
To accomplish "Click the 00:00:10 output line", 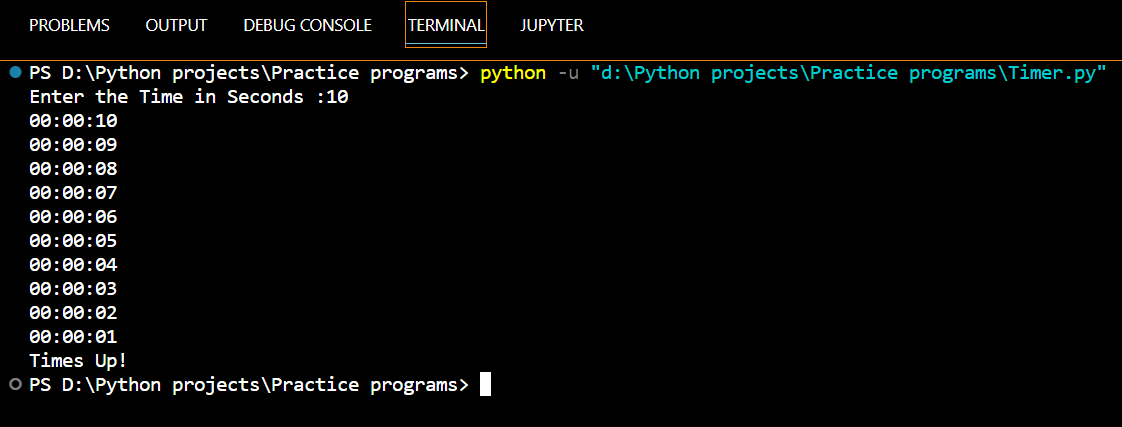I will tap(74, 121).
